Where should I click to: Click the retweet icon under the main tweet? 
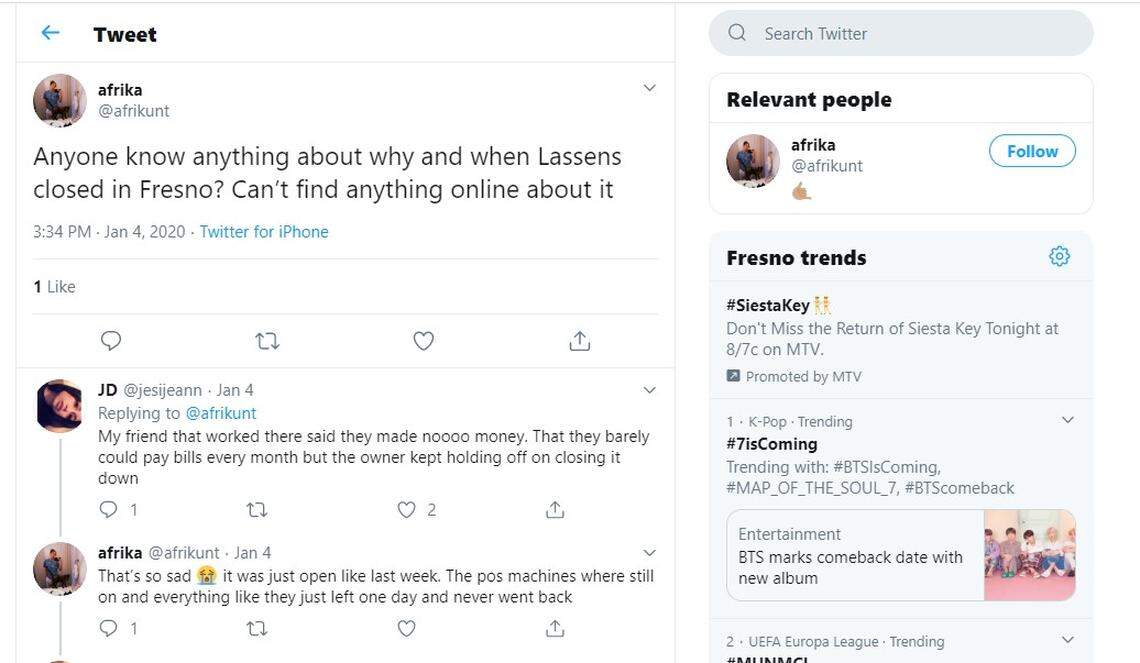[x=267, y=340]
